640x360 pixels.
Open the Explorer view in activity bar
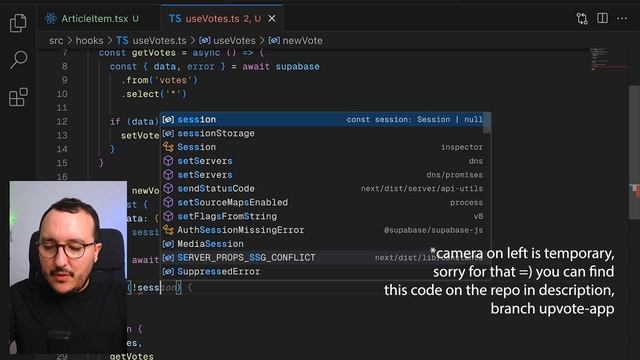point(18,22)
